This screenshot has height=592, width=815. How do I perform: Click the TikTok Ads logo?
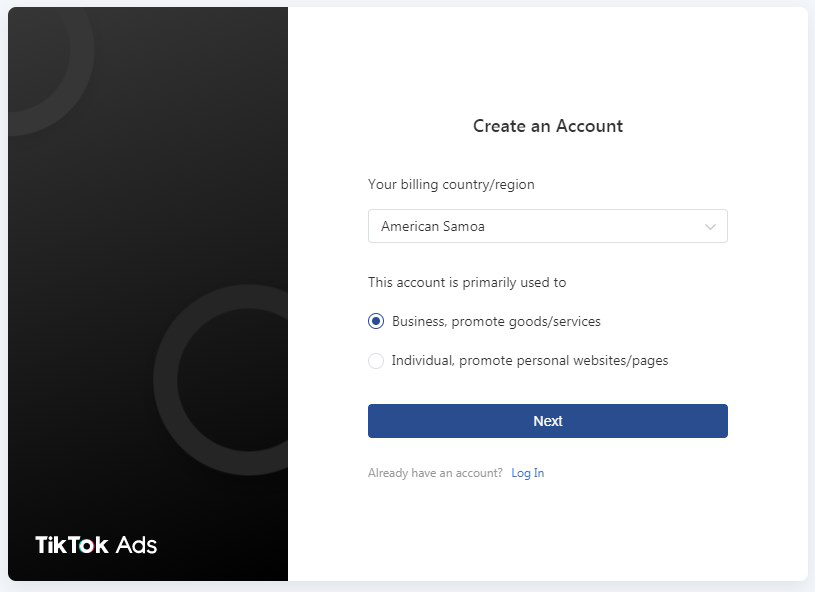click(96, 545)
